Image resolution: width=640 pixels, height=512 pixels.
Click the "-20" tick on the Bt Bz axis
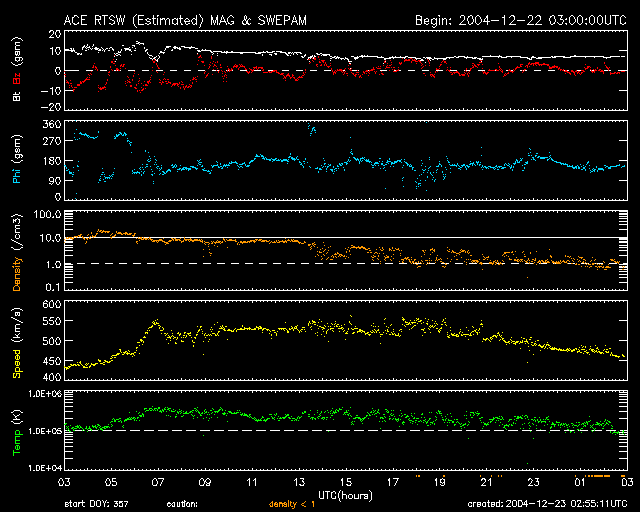pos(51,107)
